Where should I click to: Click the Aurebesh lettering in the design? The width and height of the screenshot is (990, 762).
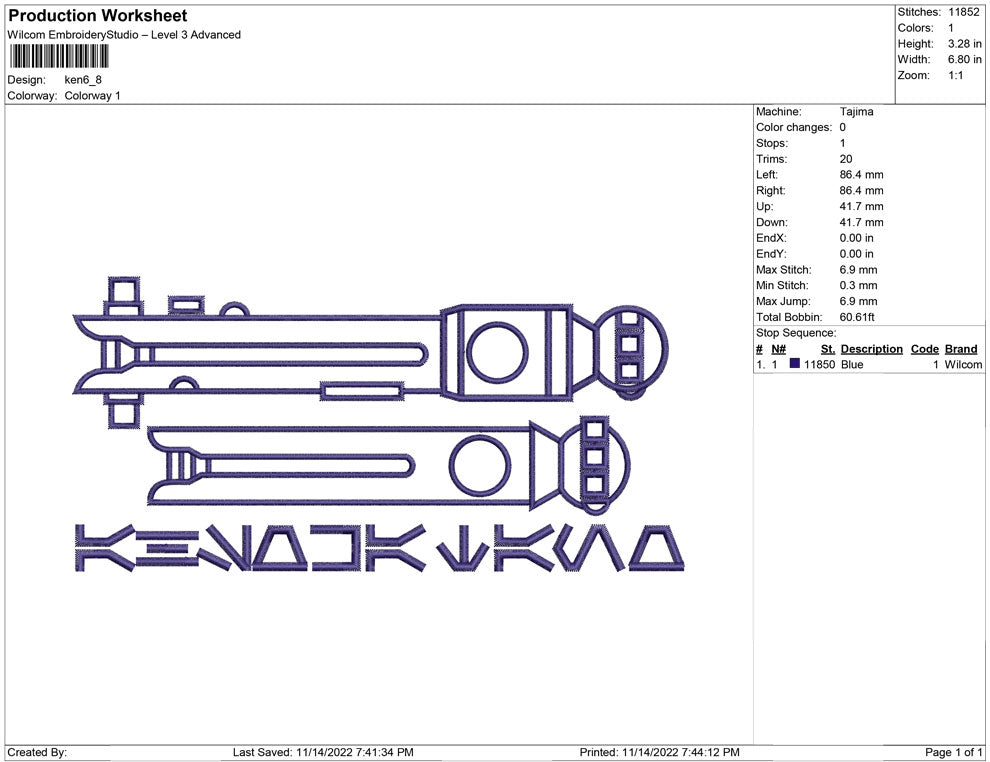click(379, 548)
